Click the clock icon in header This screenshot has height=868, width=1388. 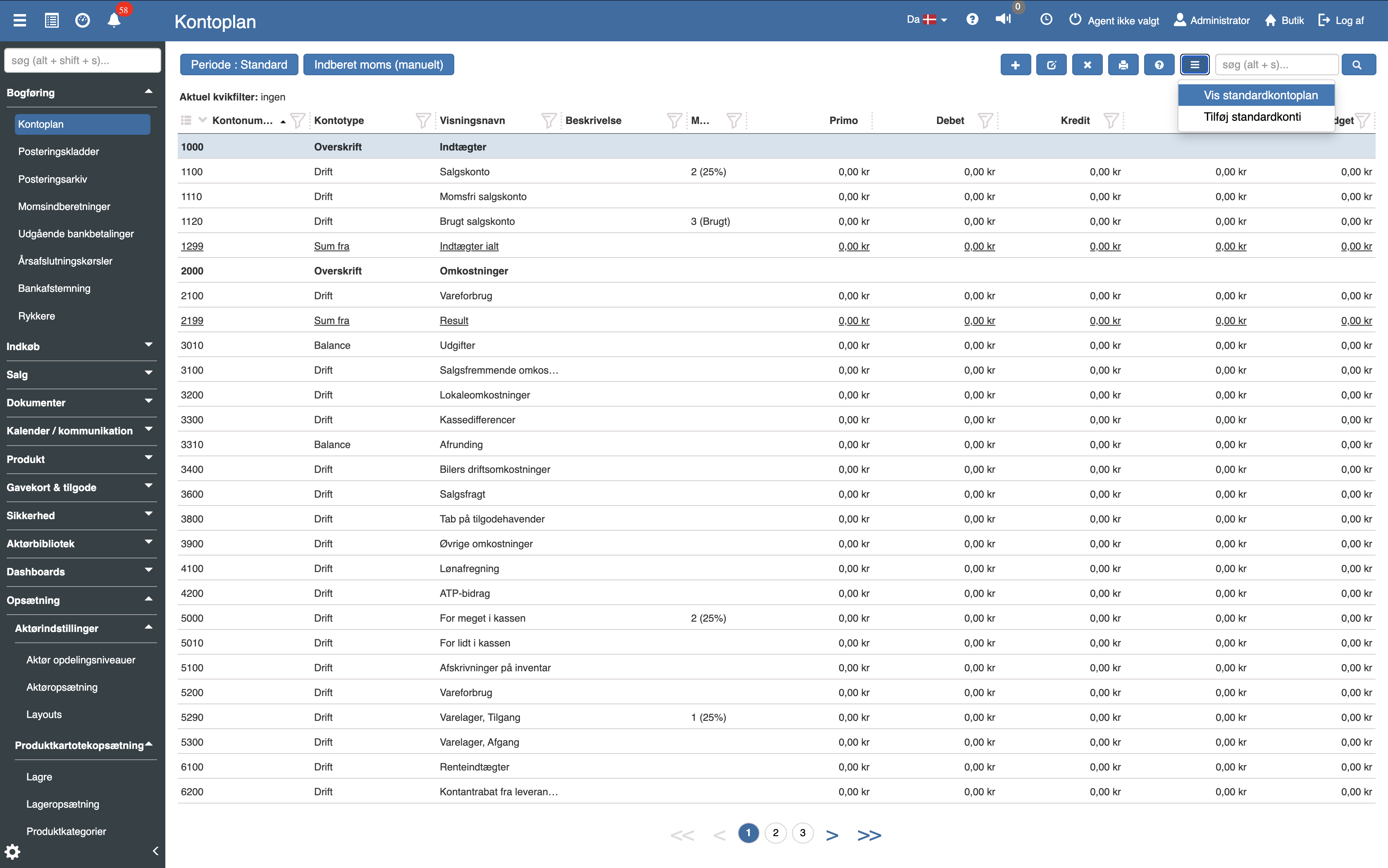(1046, 19)
